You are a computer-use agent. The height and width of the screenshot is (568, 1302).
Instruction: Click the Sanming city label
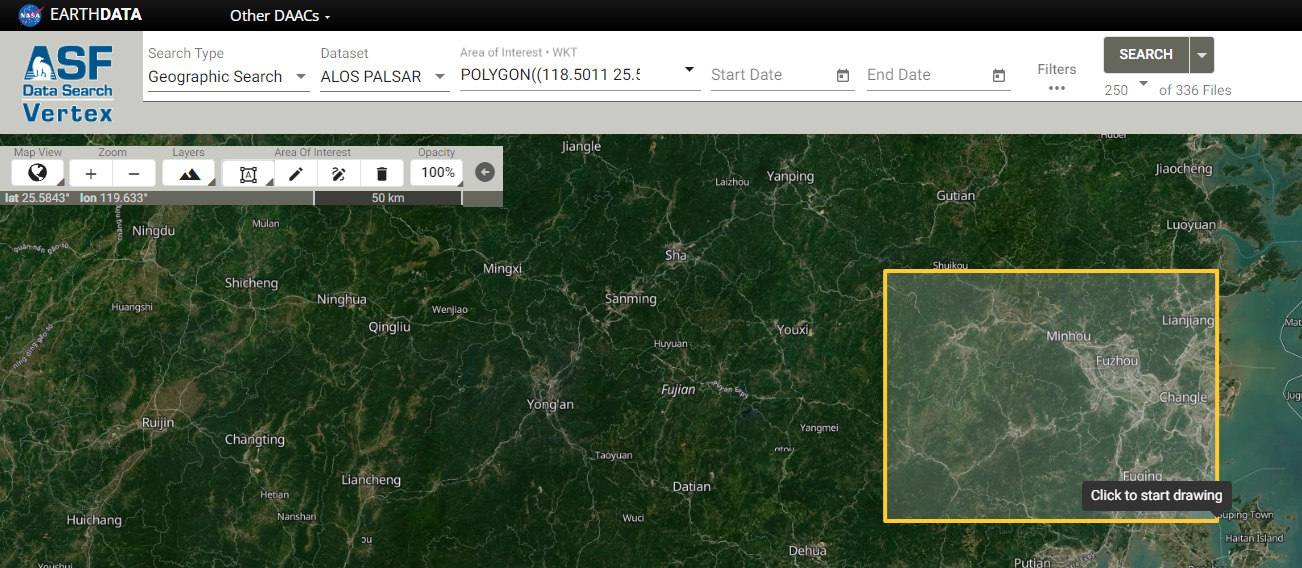point(631,299)
